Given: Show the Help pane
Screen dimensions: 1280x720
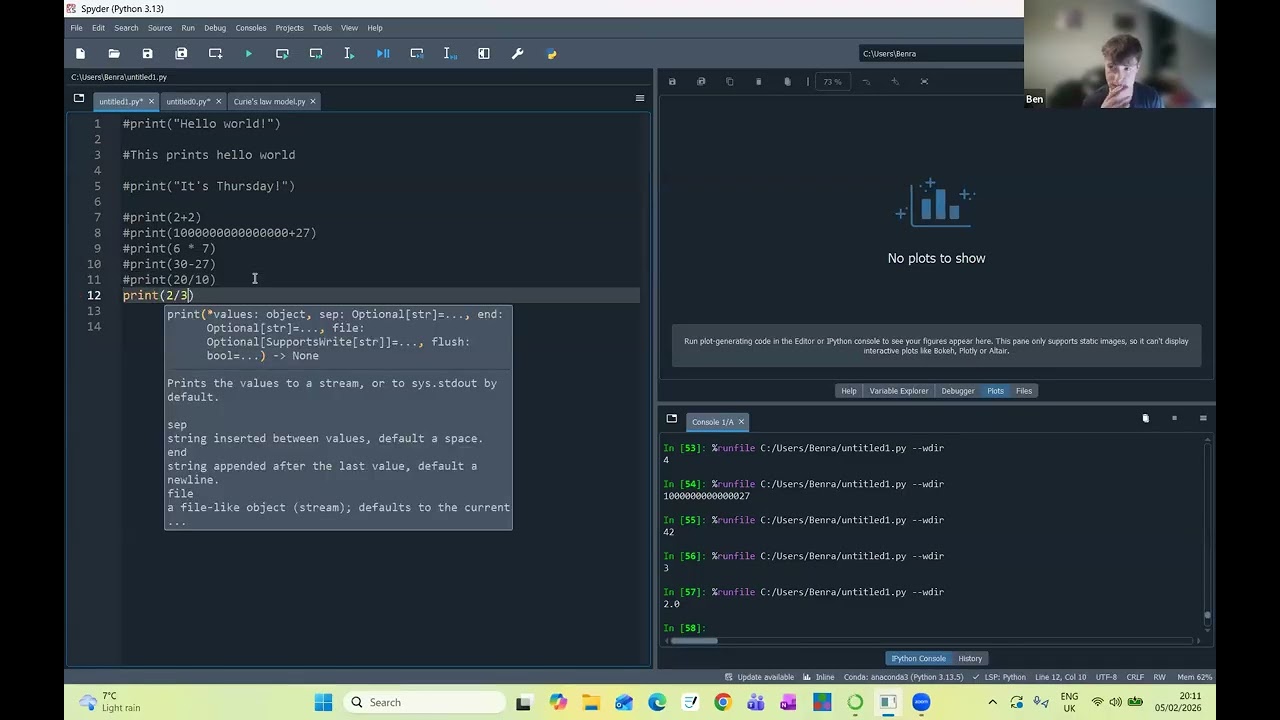Looking at the screenshot, I should 849,391.
